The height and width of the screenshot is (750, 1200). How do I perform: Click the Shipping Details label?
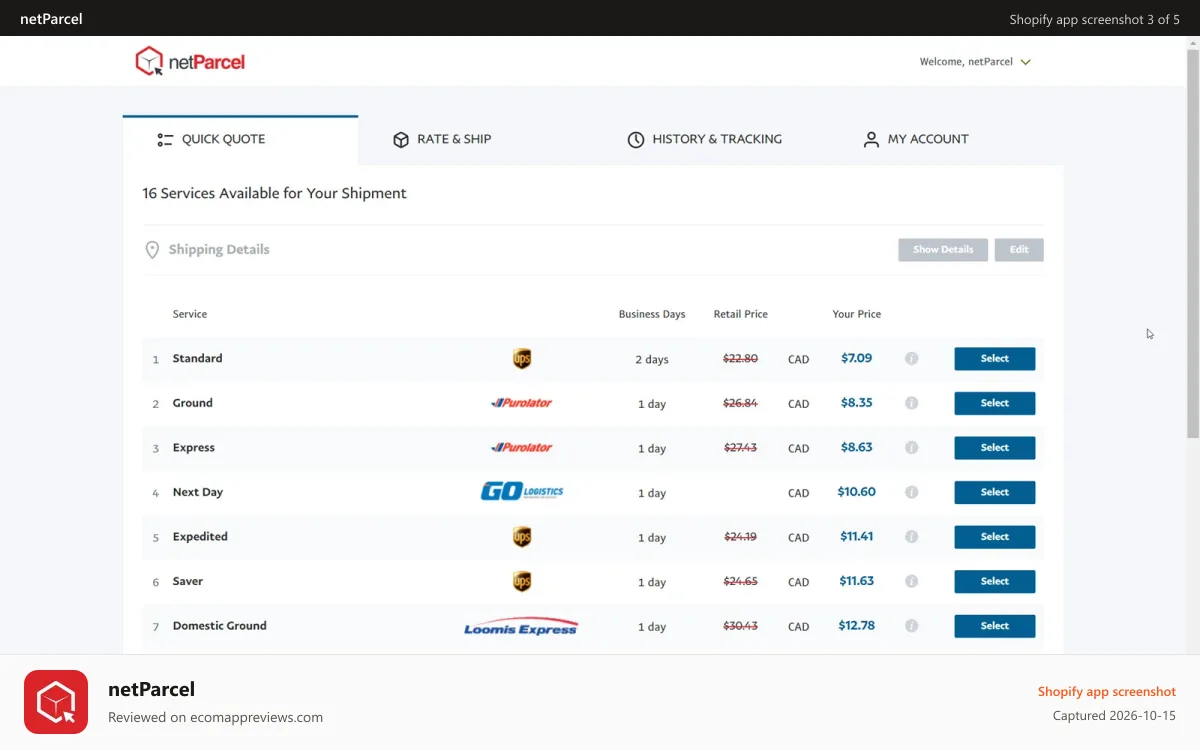[x=219, y=250]
